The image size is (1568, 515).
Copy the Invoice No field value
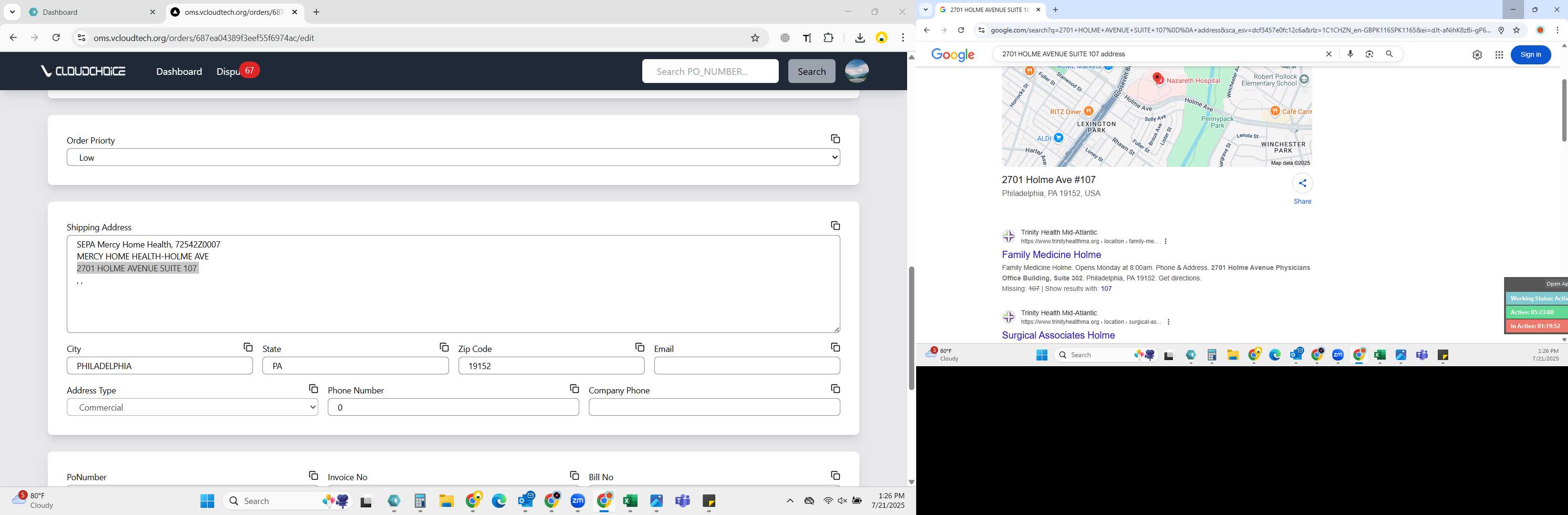(574, 475)
